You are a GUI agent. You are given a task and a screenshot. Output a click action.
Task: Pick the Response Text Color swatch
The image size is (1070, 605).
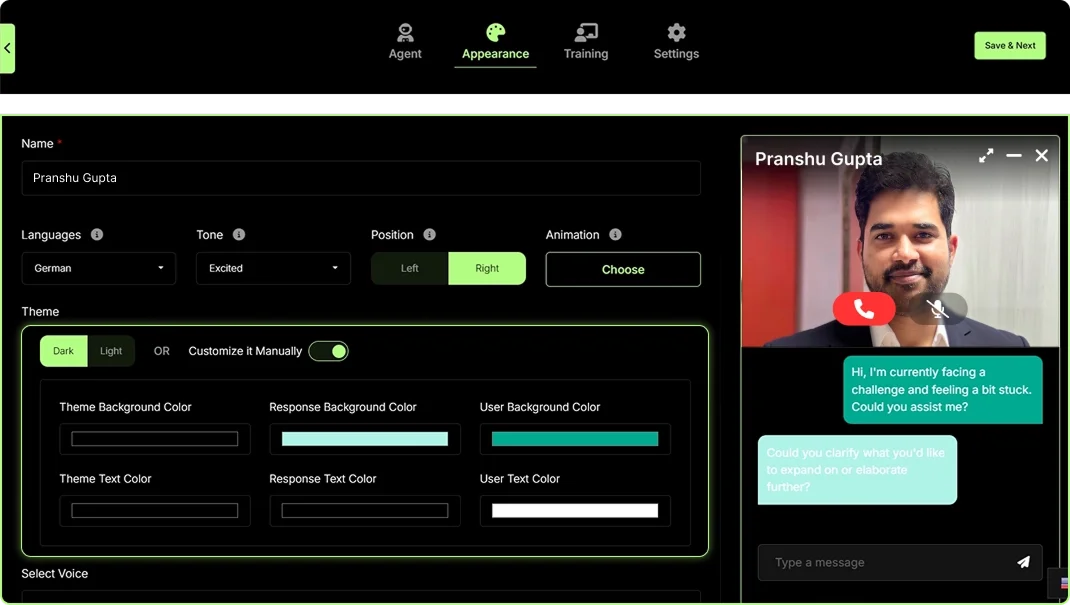click(x=365, y=511)
